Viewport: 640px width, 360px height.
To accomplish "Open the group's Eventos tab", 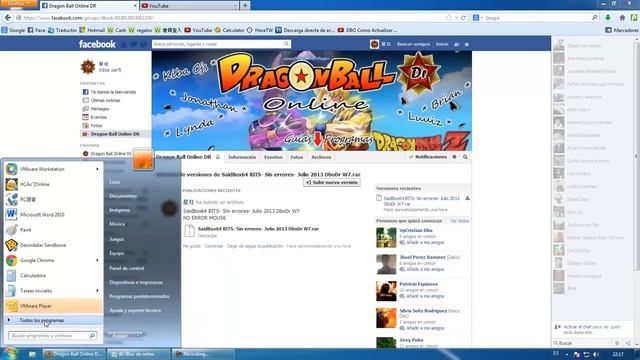I will click(273, 157).
